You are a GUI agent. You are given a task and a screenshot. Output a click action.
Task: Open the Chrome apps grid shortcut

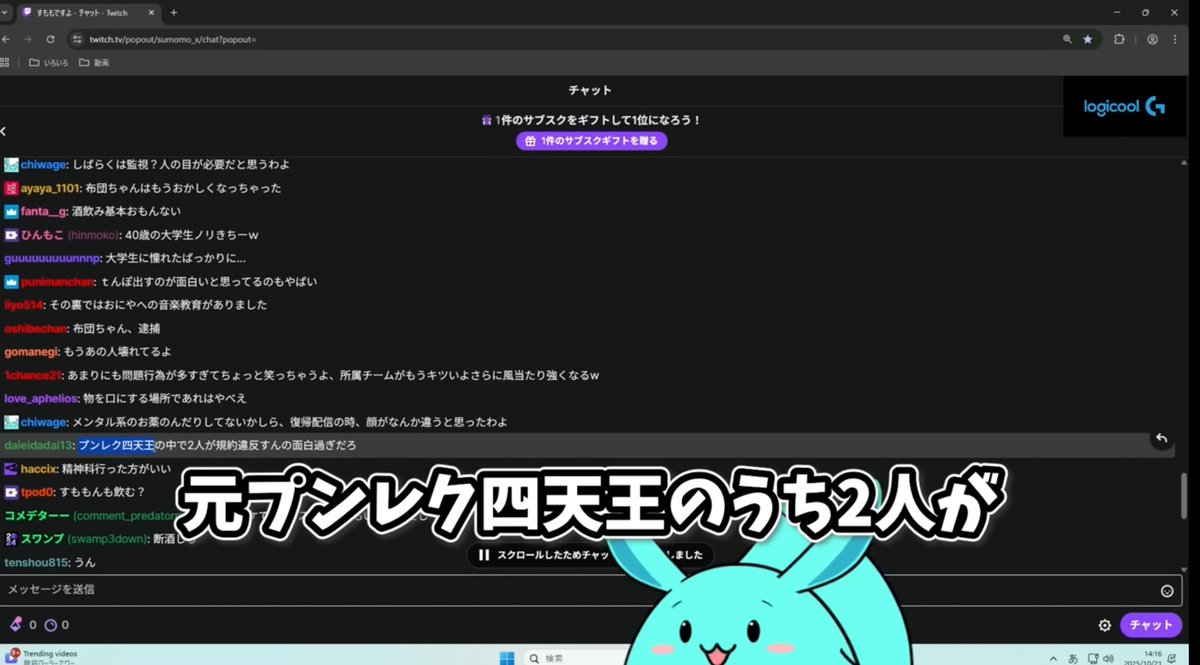[5, 62]
